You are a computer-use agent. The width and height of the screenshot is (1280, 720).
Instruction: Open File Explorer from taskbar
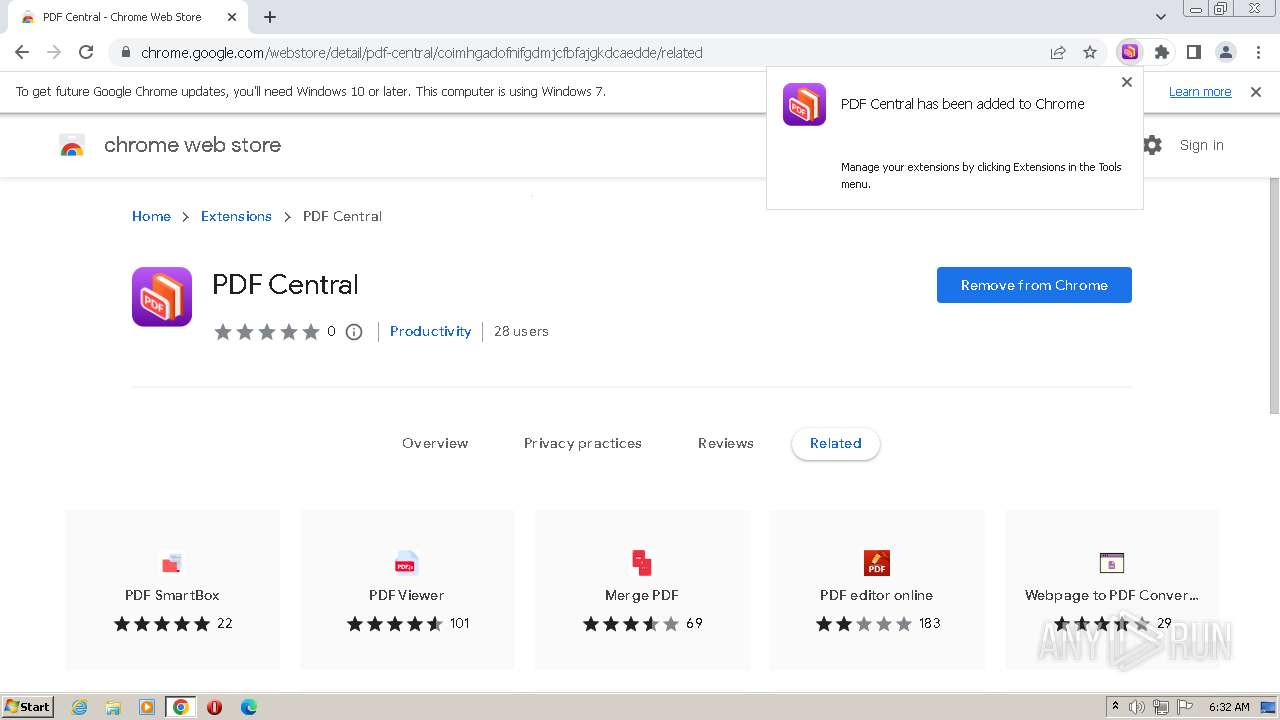point(113,707)
